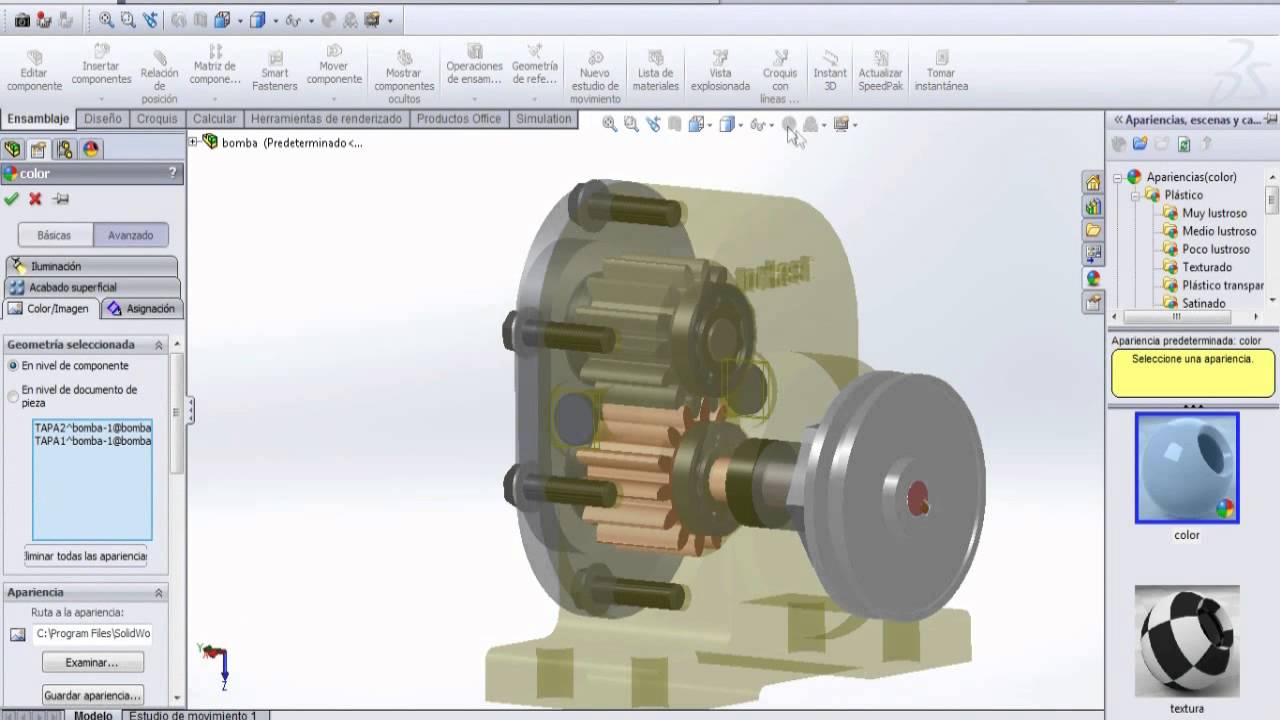Collapse the Apariencia section chevrons

tap(158, 593)
